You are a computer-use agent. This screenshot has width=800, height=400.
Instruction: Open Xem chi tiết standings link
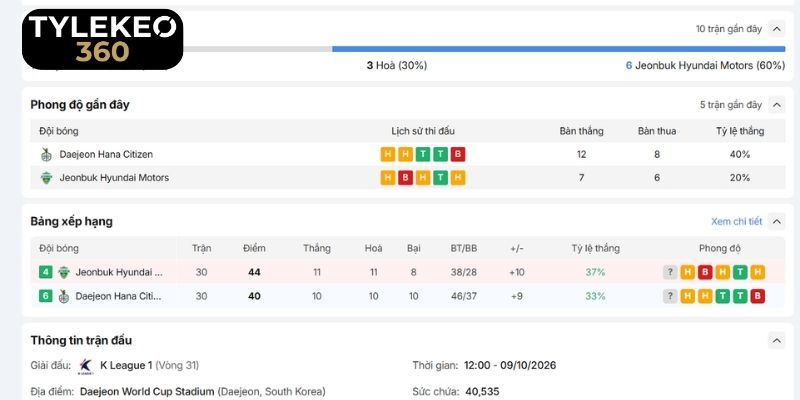pos(737,221)
